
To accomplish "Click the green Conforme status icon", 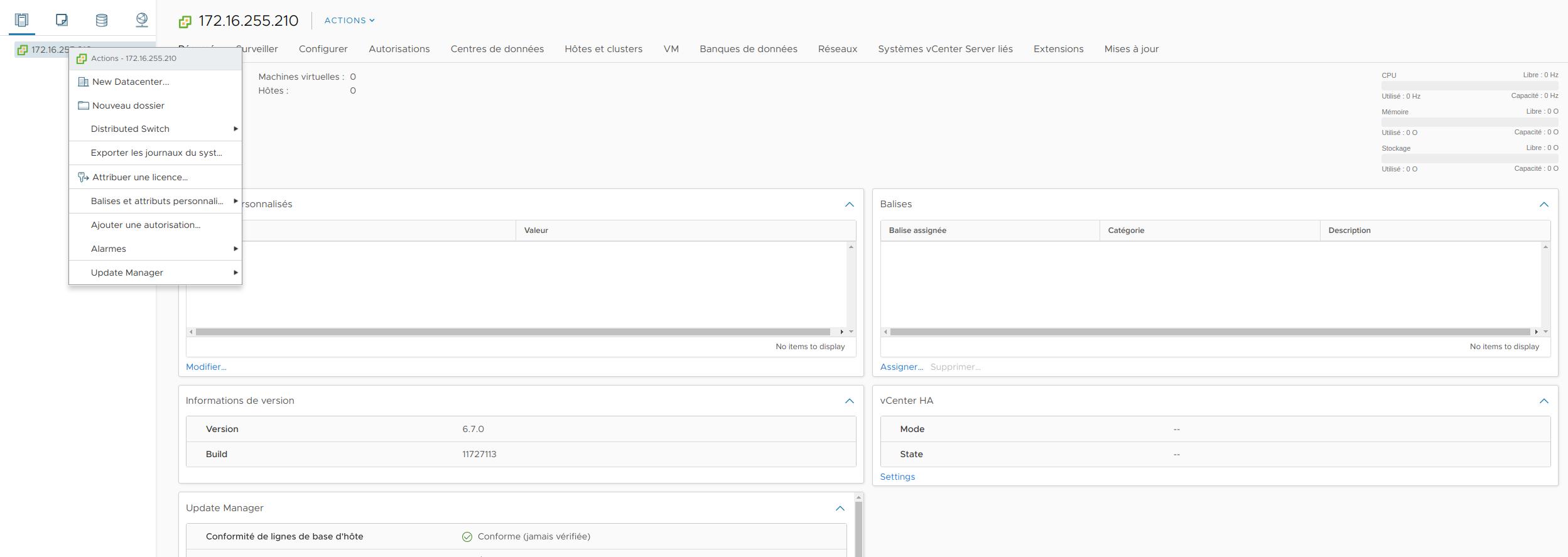I will coord(467,537).
